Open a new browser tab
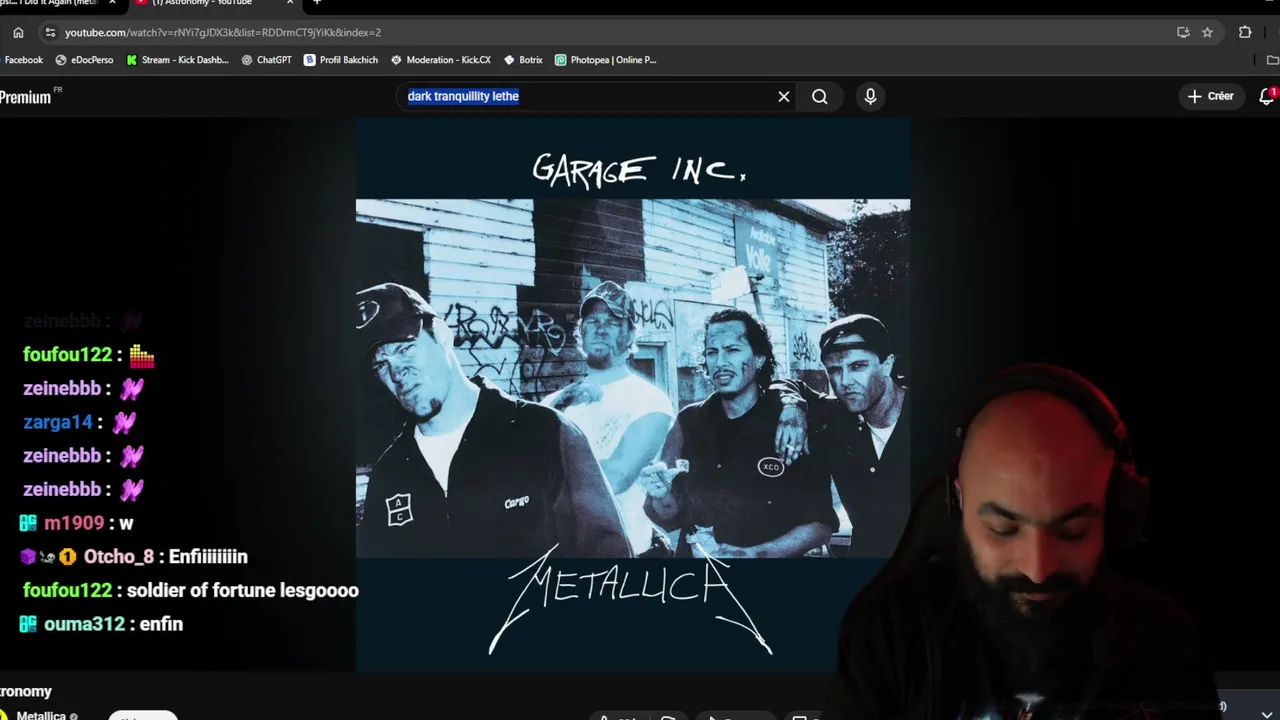Image resolution: width=1280 pixels, height=720 pixels. point(317,3)
